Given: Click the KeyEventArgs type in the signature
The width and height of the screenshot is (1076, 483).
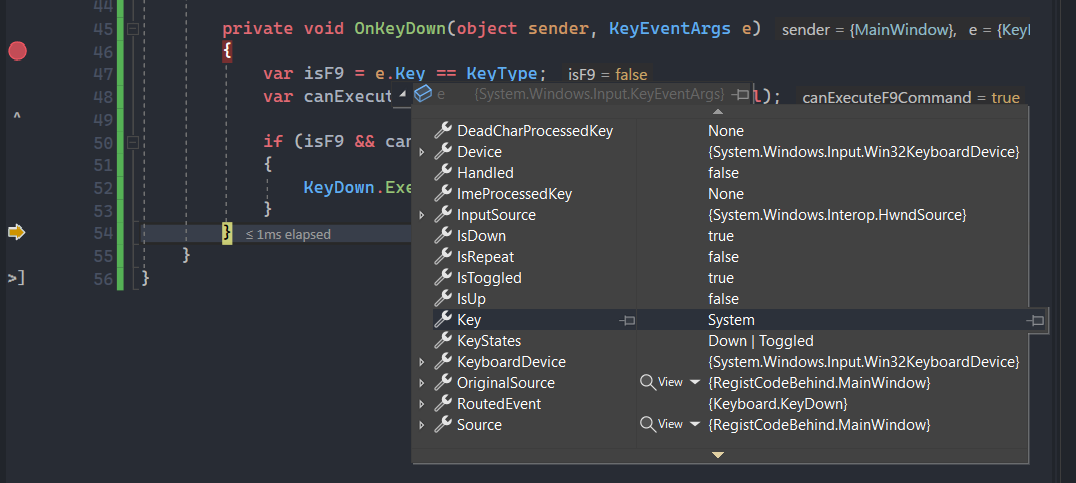Looking at the screenshot, I should point(670,29).
